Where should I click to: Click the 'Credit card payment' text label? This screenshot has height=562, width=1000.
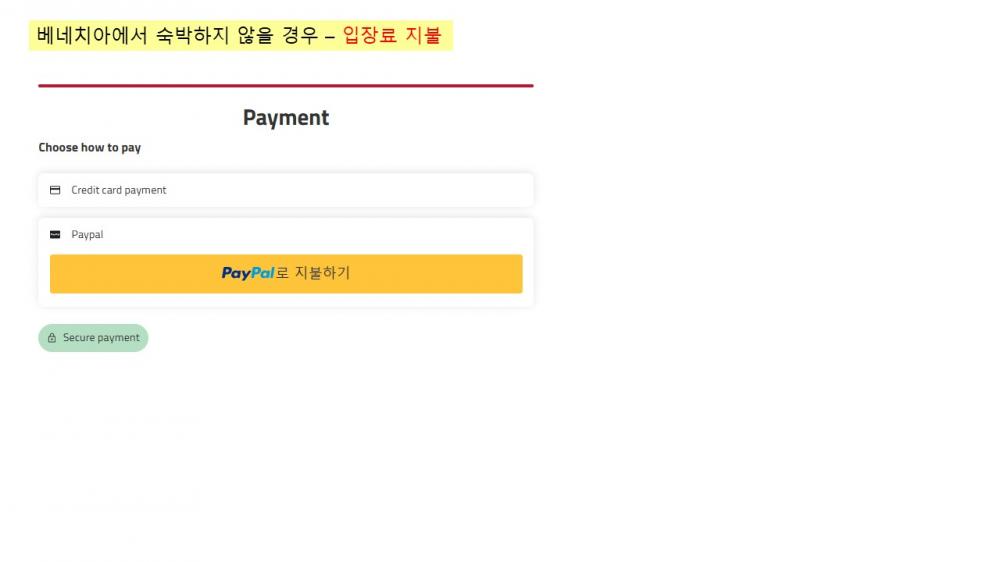pyautogui.click(x=119, y=190)
